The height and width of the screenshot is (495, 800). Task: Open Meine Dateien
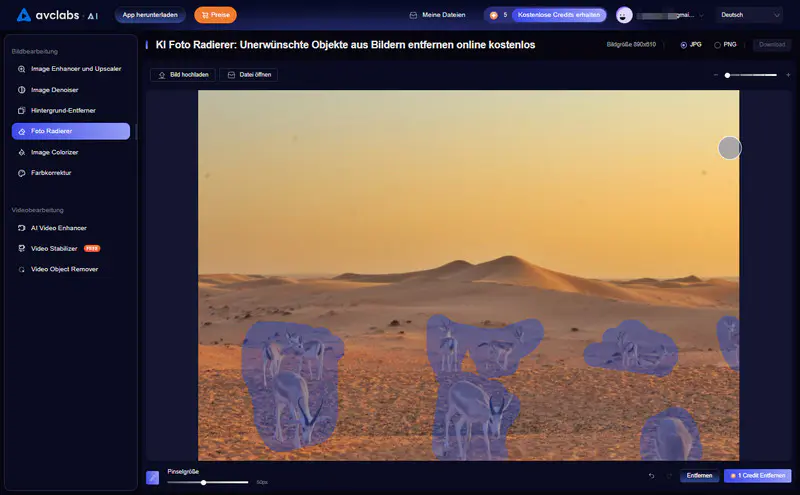point(438,15)
